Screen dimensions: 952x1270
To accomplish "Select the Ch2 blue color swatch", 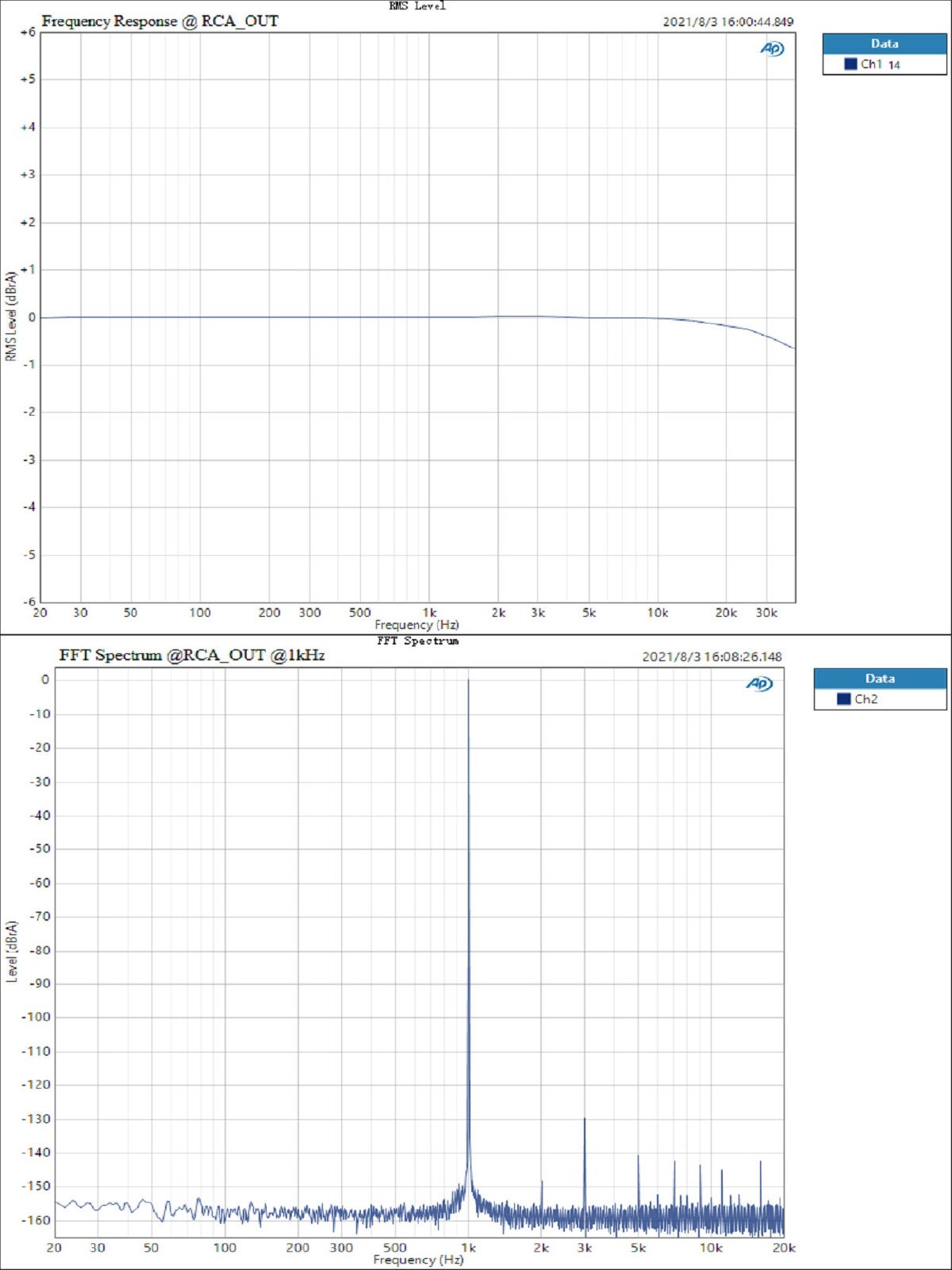I will click(x=843, y=698).
